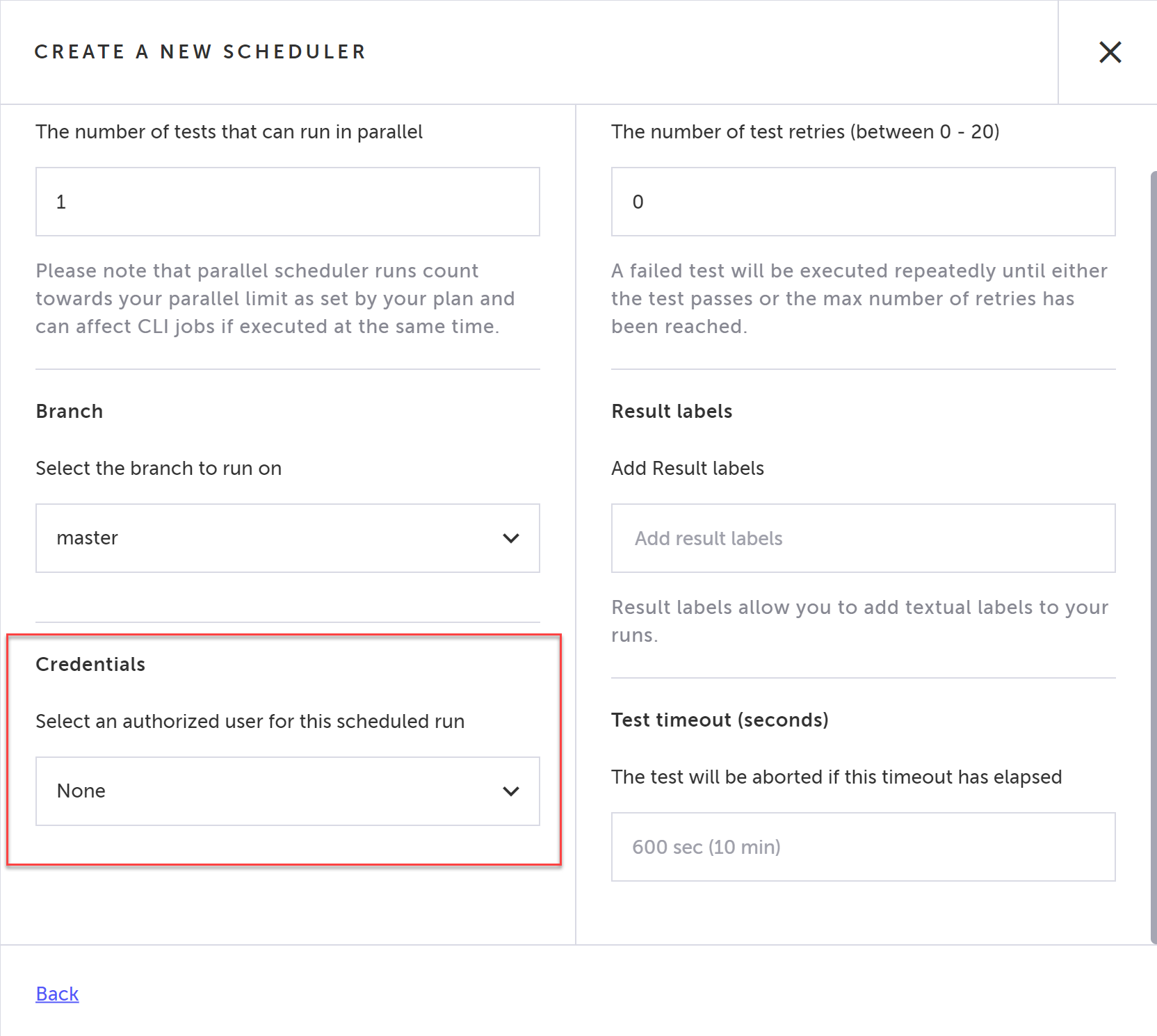The height and width of the screenshot is (1036, 1157).
Task: Click the Test timeout (seconds) heading
Action: click(x=720, y=720)
